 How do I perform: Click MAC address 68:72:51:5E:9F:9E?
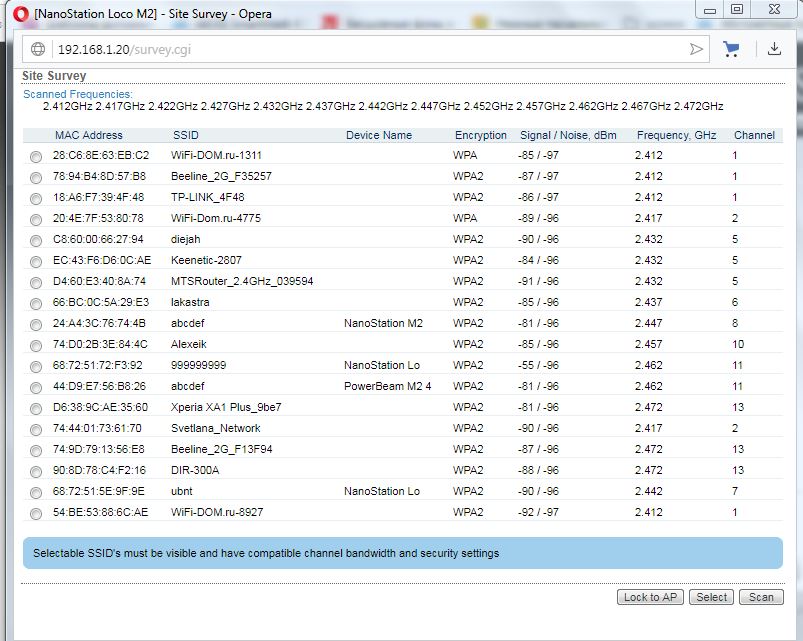(99, 491)
